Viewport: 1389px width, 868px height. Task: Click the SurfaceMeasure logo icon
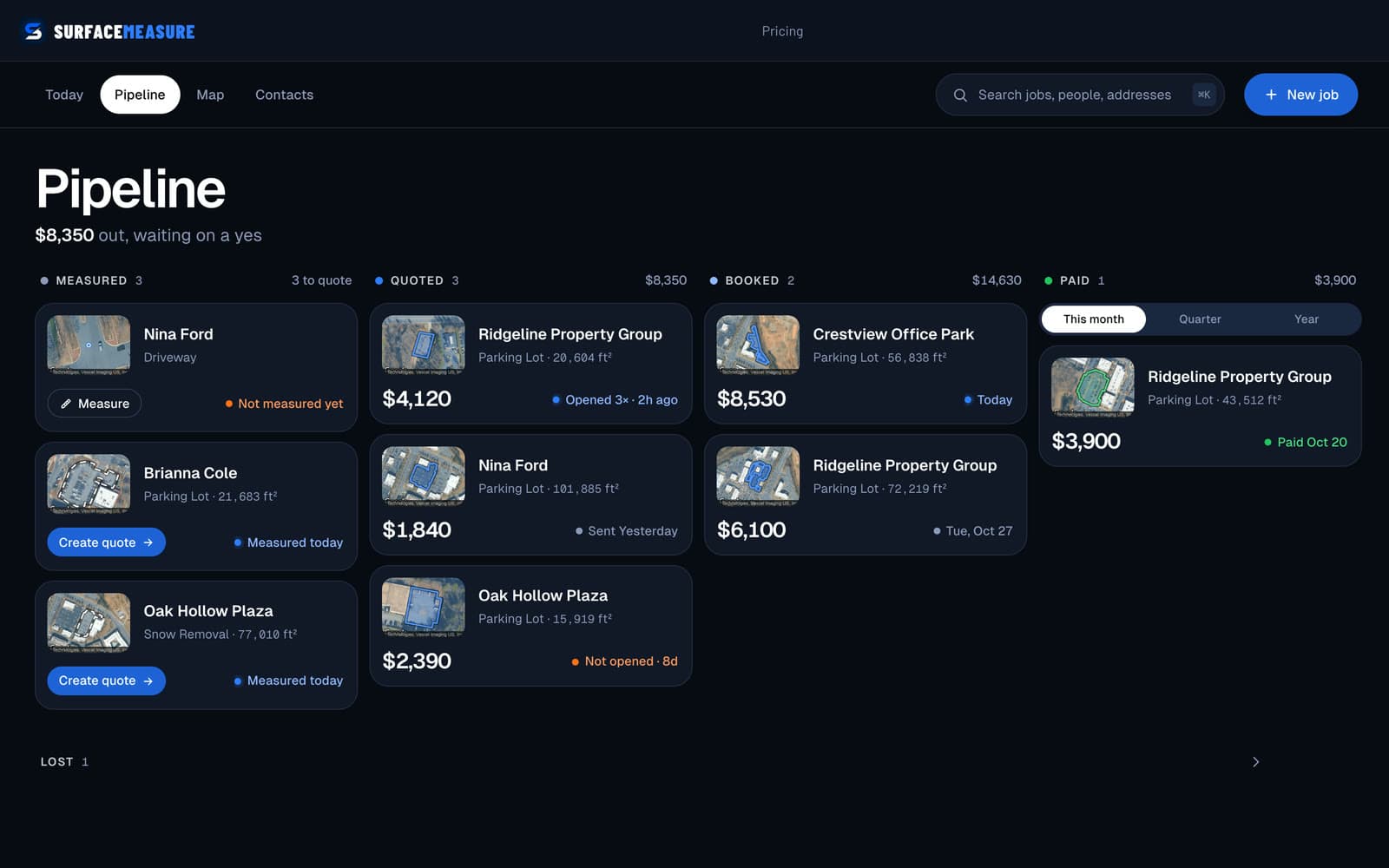click(33, 31)
